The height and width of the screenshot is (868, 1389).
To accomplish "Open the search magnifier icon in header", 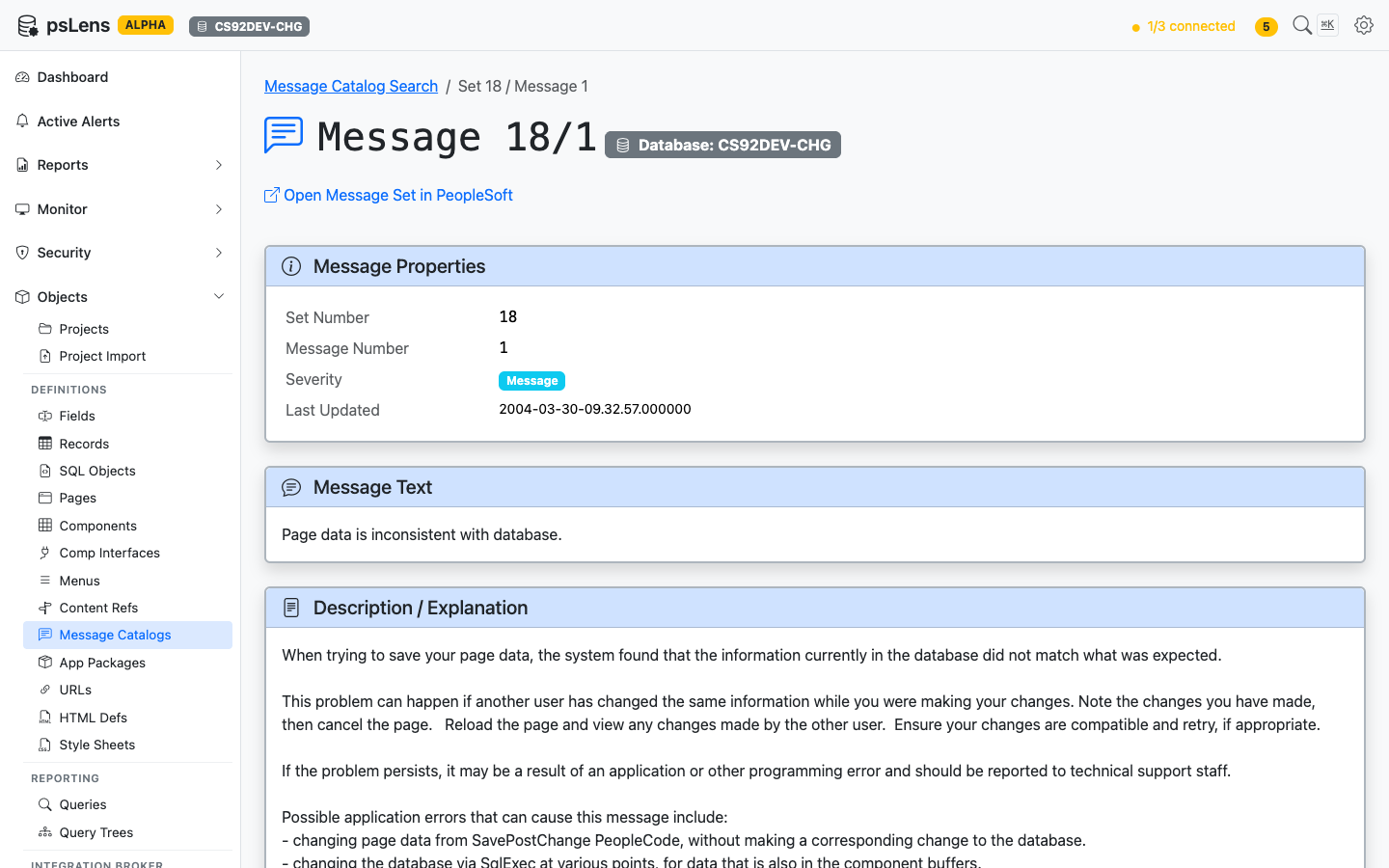I will [1302, 25].
